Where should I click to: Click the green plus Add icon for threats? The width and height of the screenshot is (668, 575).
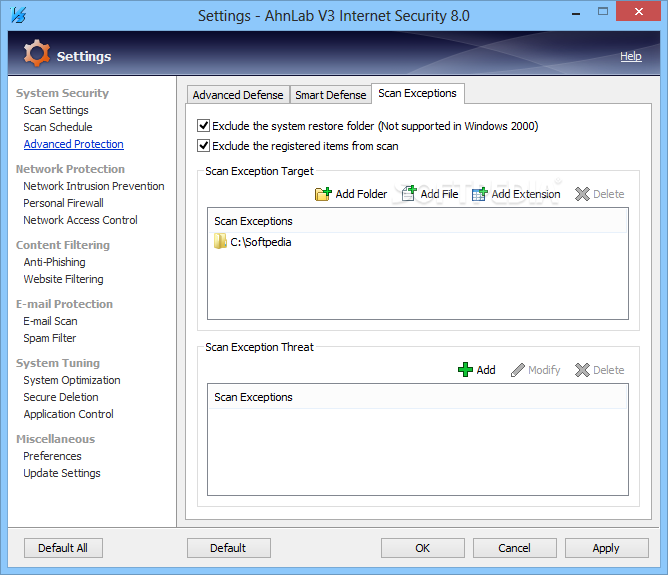(465, 370)
